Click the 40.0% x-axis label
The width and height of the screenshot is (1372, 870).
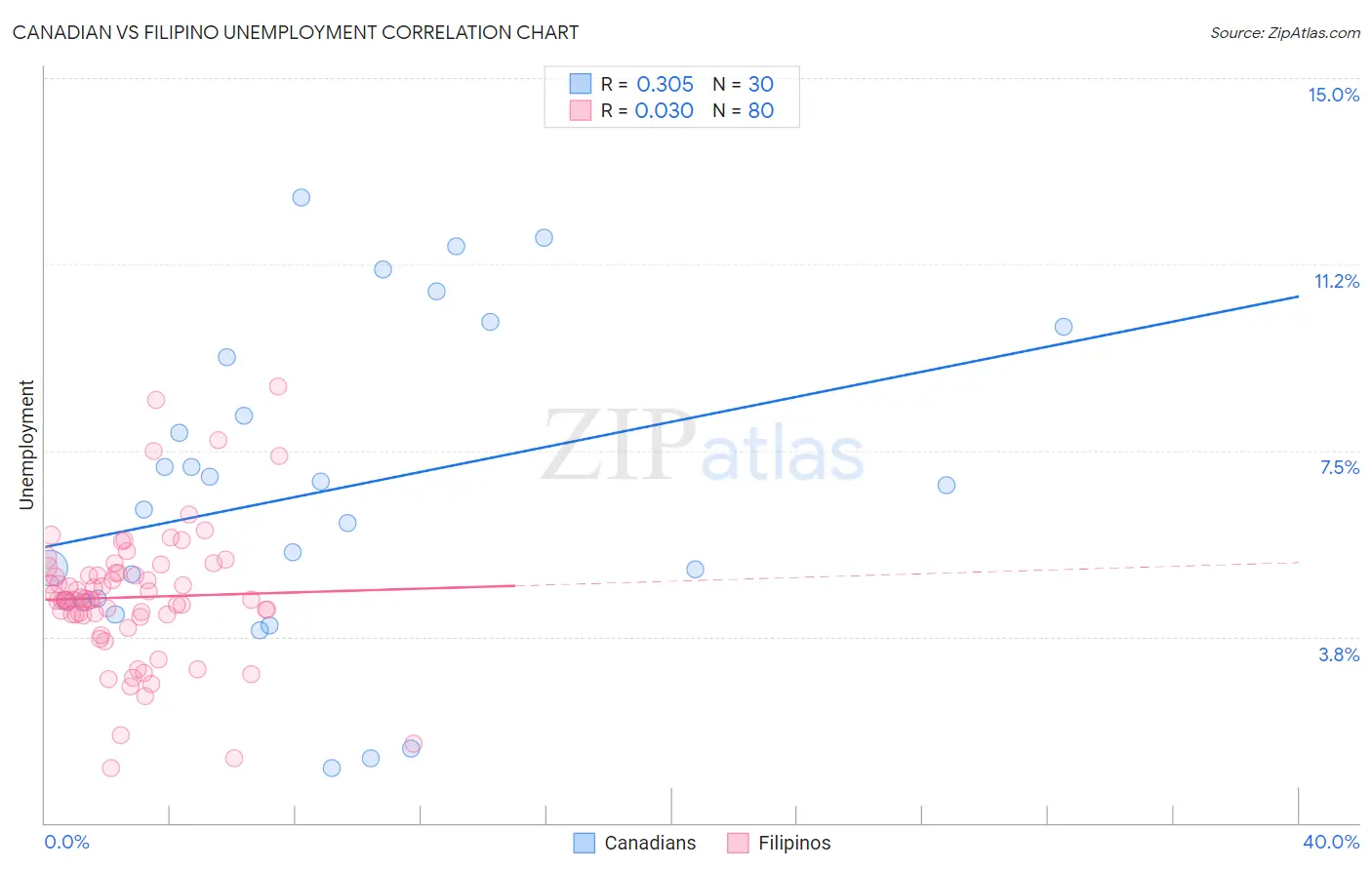(1330, 842)
